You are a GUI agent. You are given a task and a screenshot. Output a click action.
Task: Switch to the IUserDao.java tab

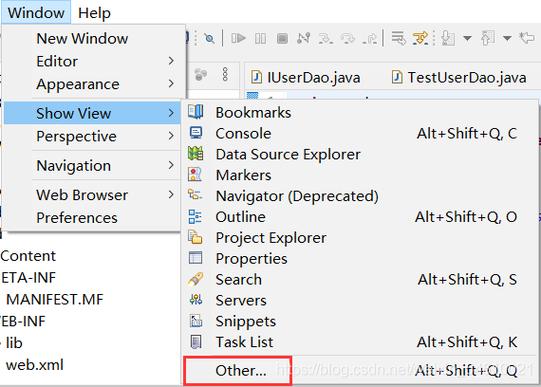pyautogui.click(x=306, y=77)
